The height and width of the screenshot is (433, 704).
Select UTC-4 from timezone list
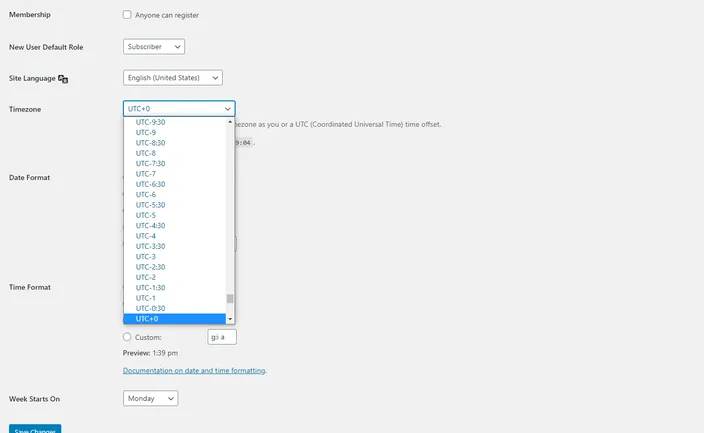175,236
